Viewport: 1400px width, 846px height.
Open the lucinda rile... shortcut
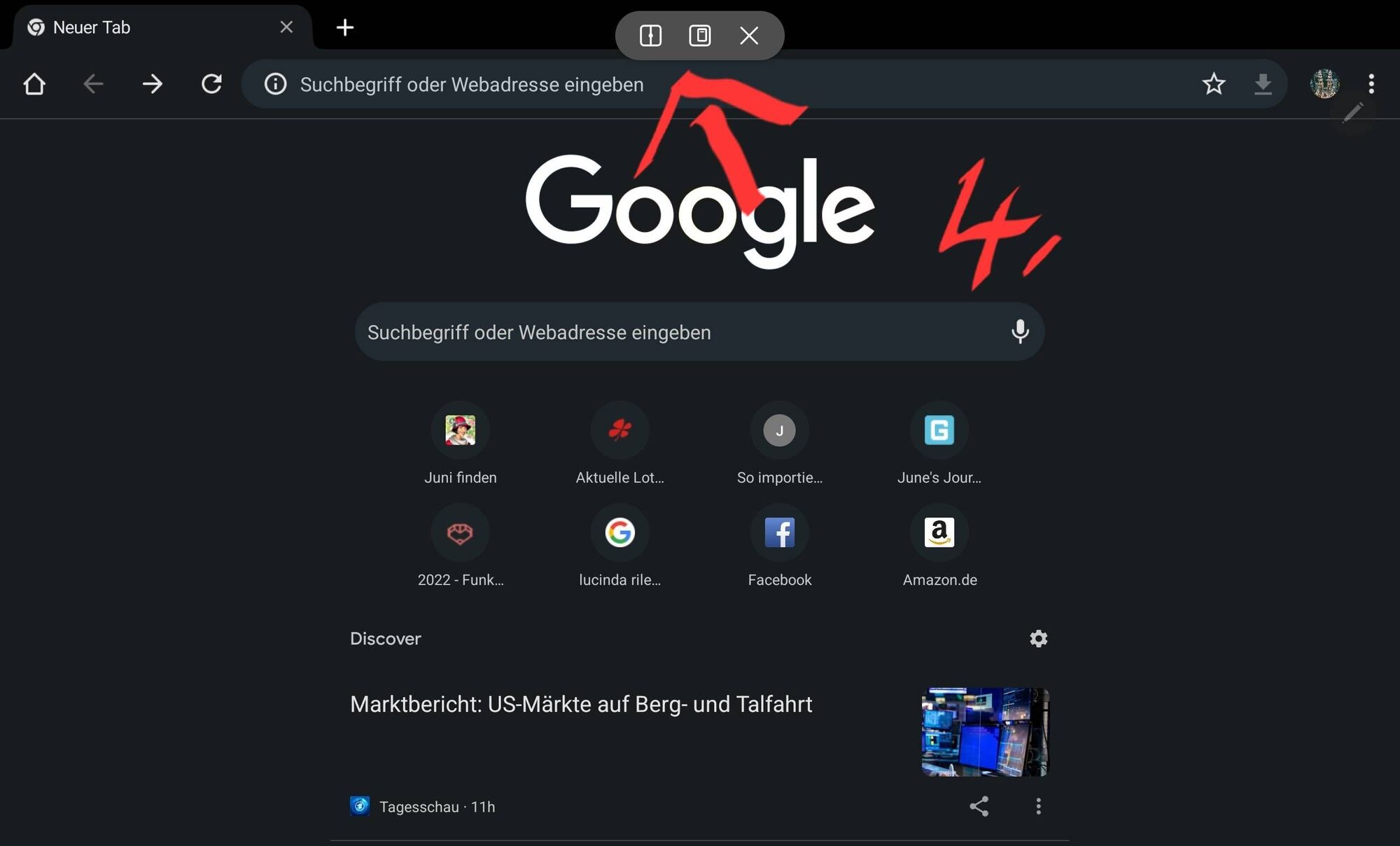pos(620,547)
